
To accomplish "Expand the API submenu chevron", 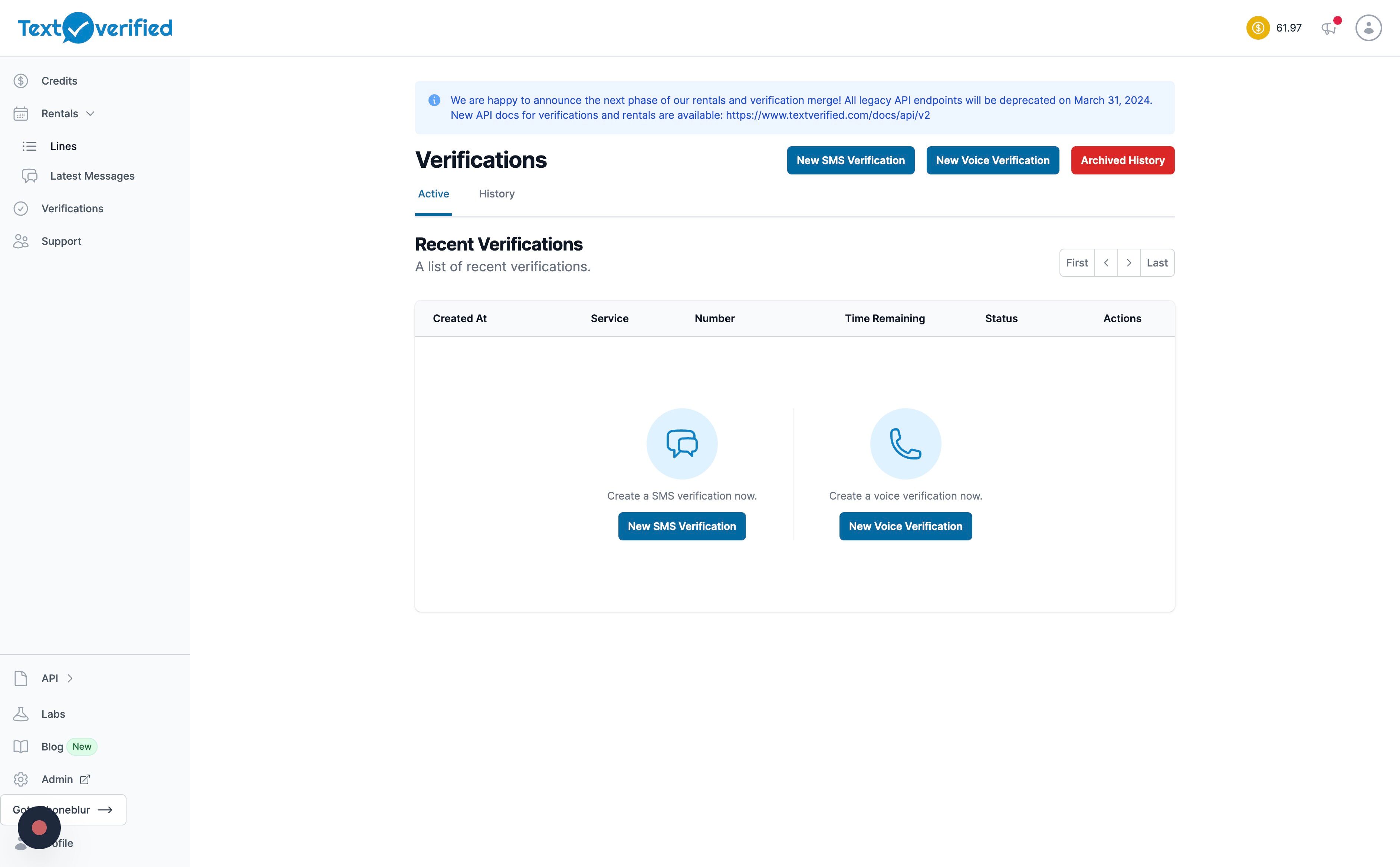I will (70, 678).
